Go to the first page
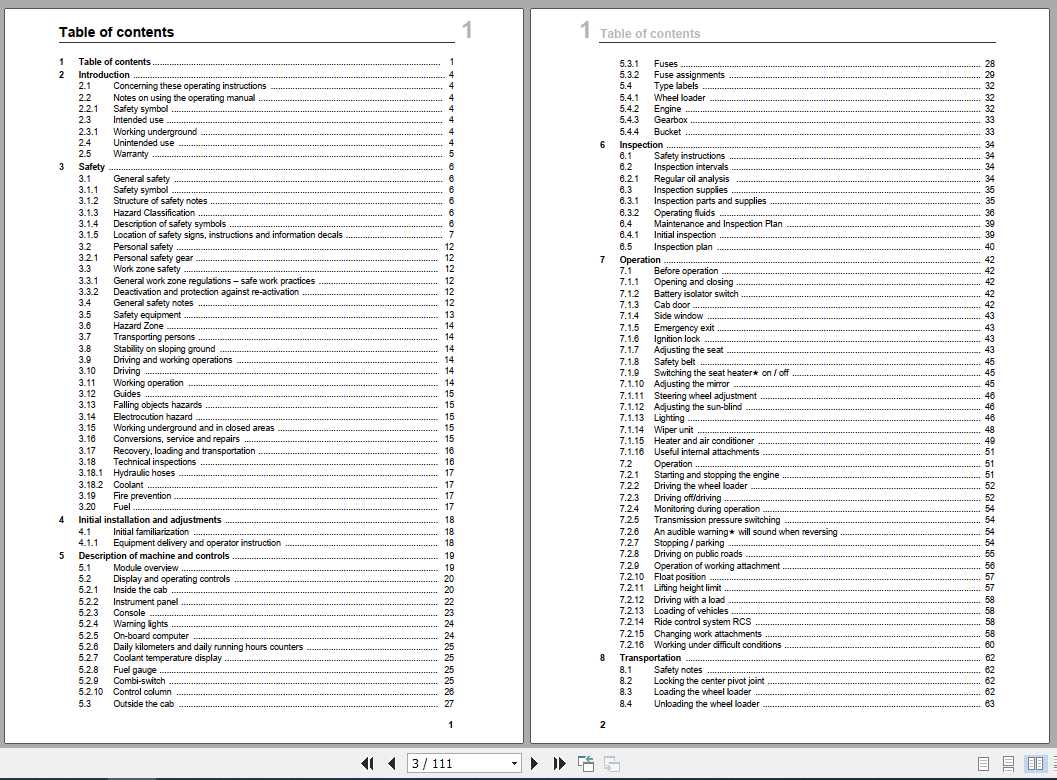This screenshot has height=780, width=1057. point(367,763)
